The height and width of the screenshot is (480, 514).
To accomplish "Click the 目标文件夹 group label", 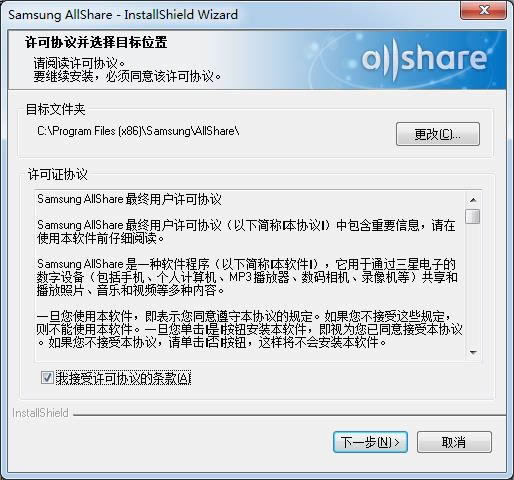I will [56, 109].
